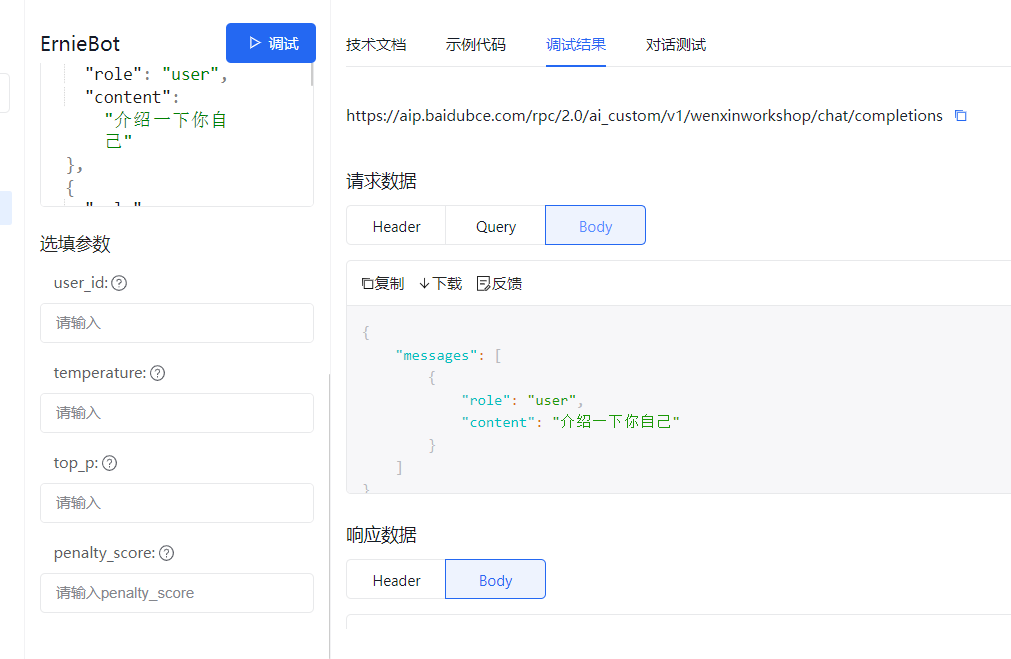The width and height of the screenshot is (1011, 659).
Task: Download the request body with 下载
Action: coord(440,284)
